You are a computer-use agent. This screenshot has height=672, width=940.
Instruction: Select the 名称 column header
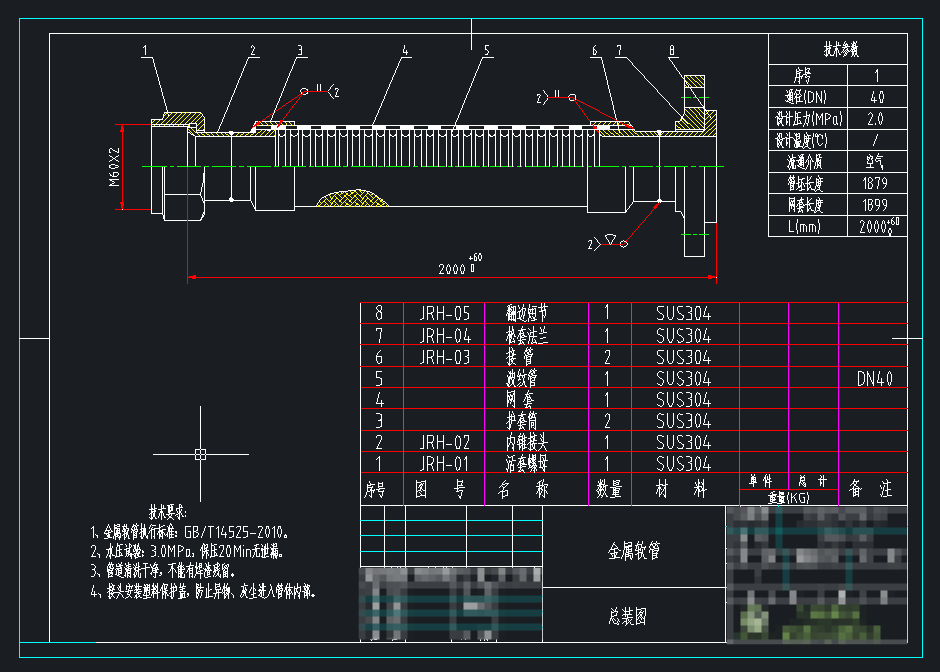pyautogui.click(x=523, y=490)
